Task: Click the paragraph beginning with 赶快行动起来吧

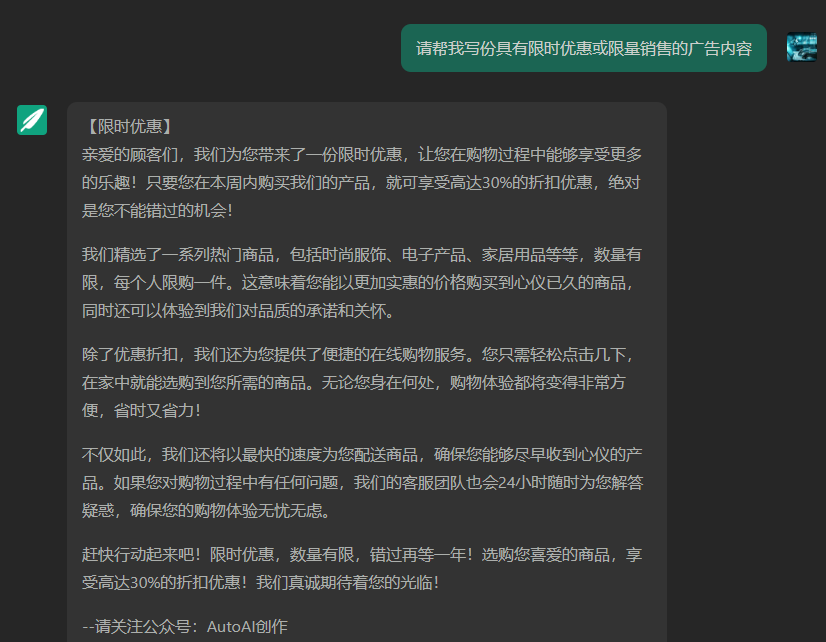Action: coord(360,567)
